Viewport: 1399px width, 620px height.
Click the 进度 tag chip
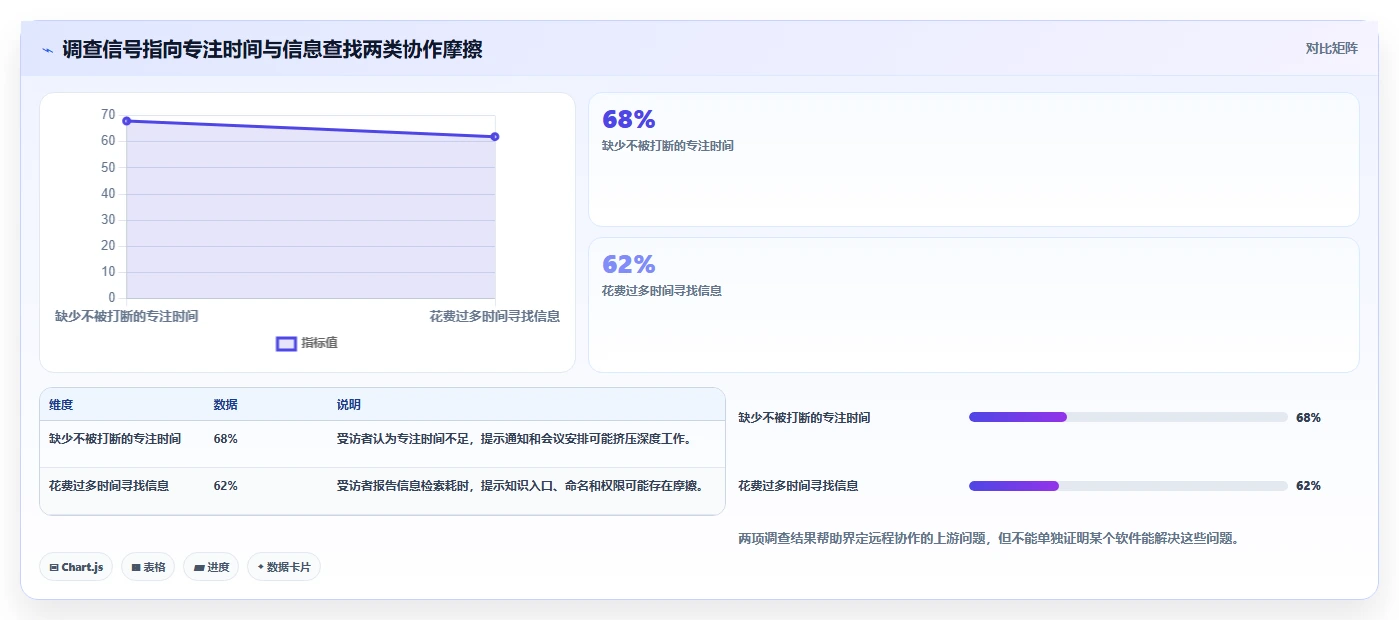point(211,567)
